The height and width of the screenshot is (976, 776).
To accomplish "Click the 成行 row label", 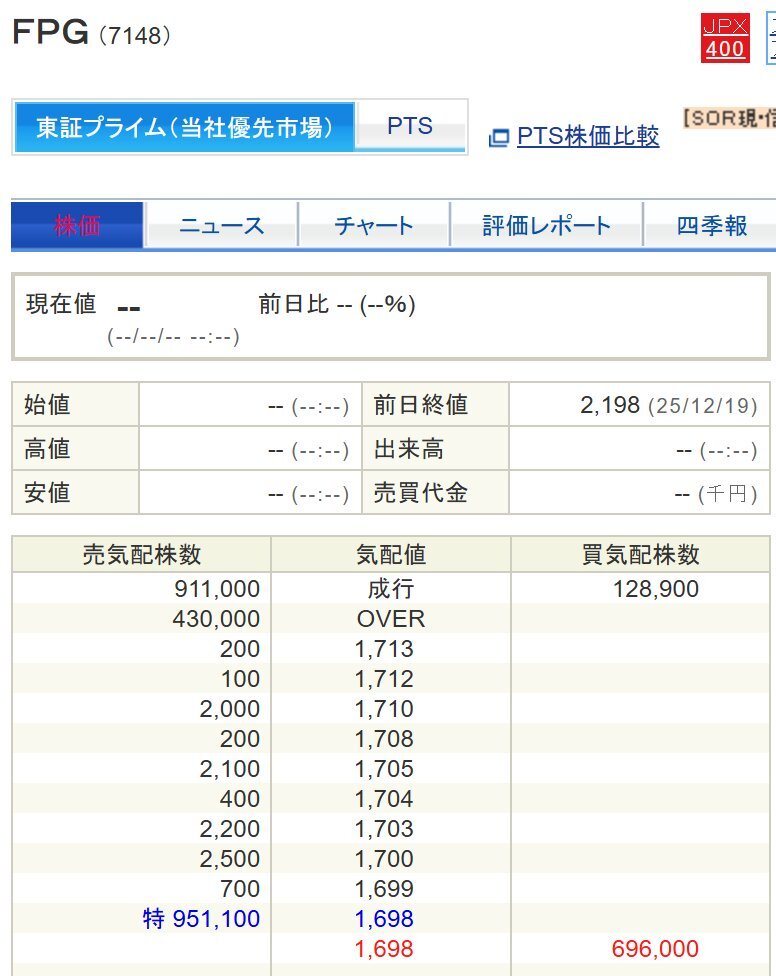I will click(391, 589).
